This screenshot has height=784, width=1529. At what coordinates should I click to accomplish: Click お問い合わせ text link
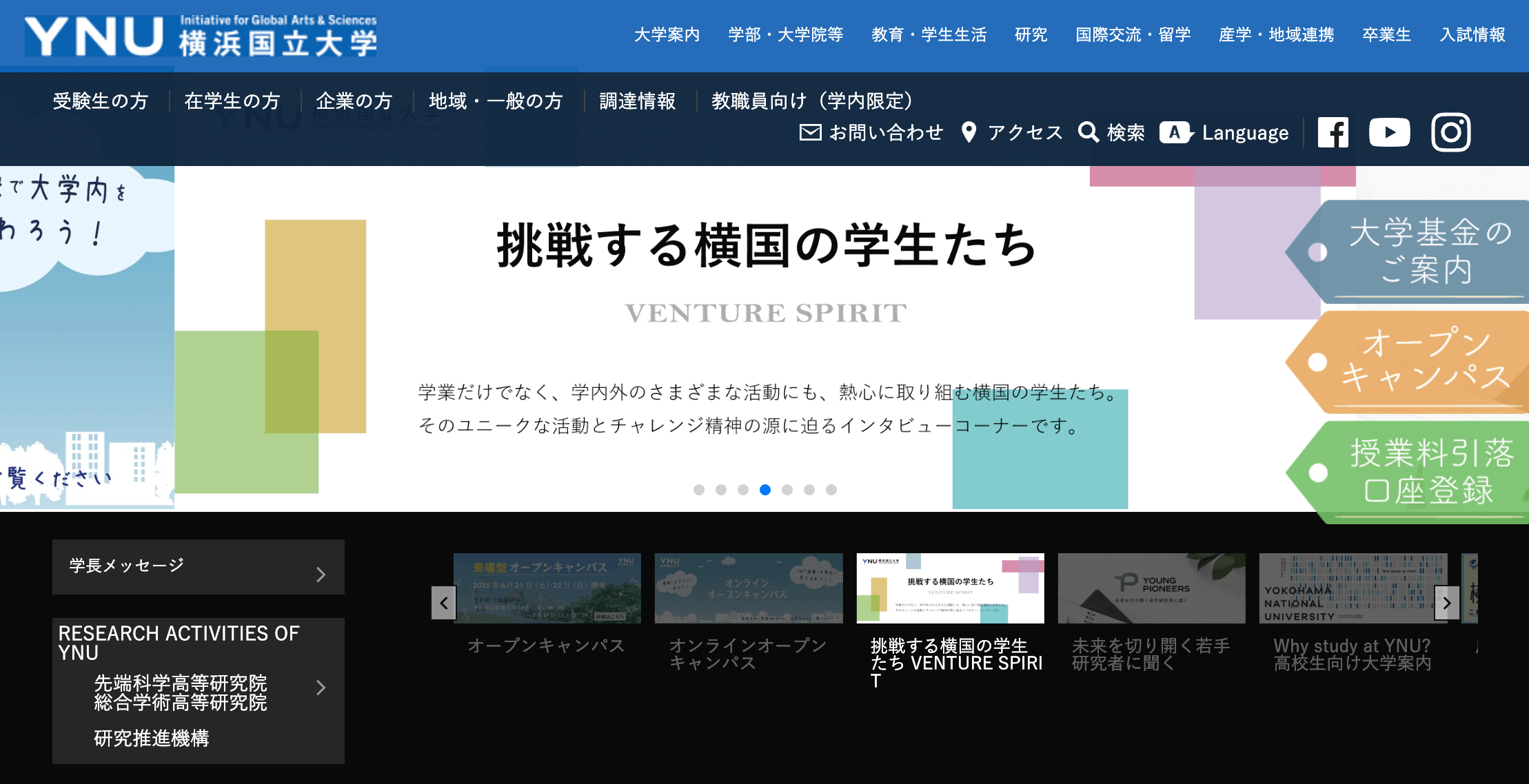pyautogui.click(x=886, y=132)
